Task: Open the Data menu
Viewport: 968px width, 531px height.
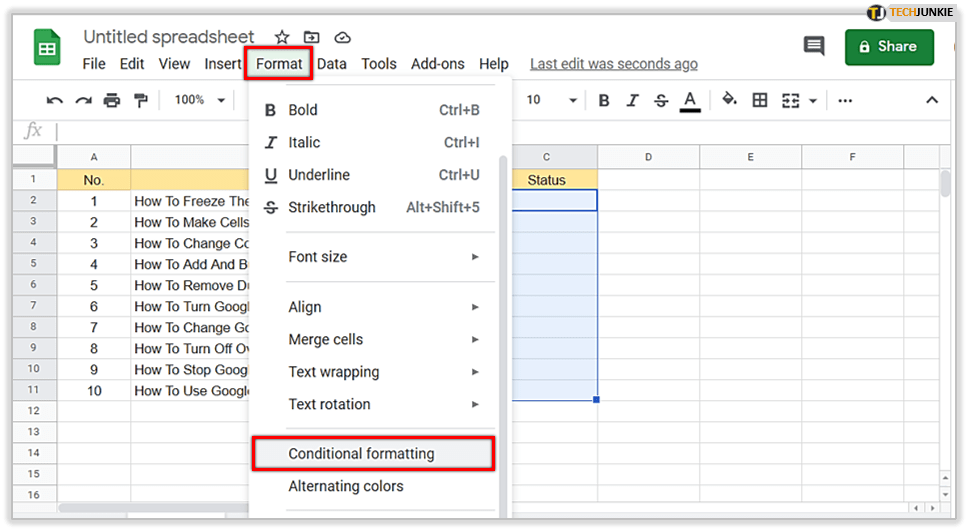Action: tap(332, 64)
